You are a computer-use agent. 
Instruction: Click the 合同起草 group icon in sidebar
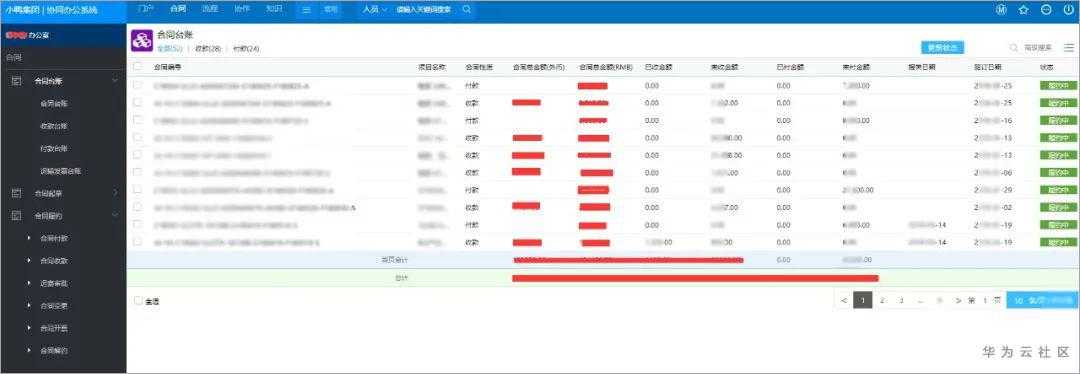pyautogui.click(x=17, y=194)
